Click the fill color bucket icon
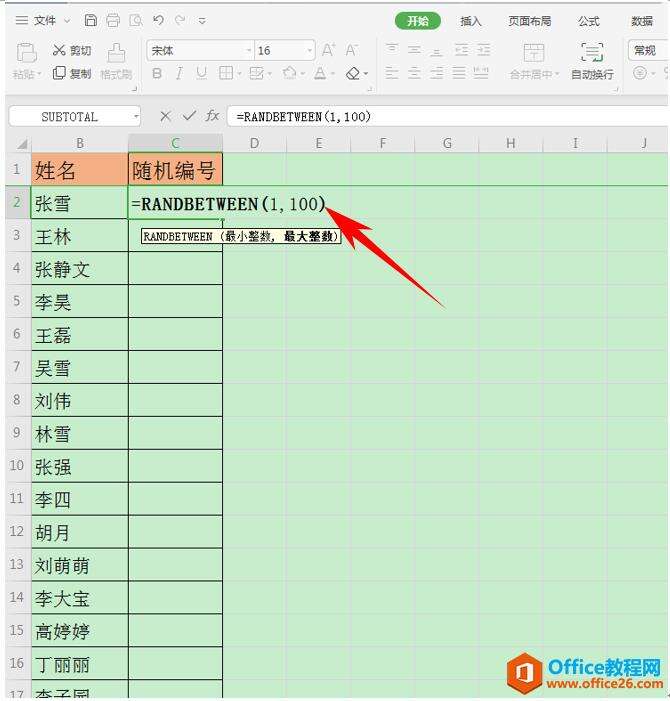The image size is (670, 701). click(x=290, y=73)
